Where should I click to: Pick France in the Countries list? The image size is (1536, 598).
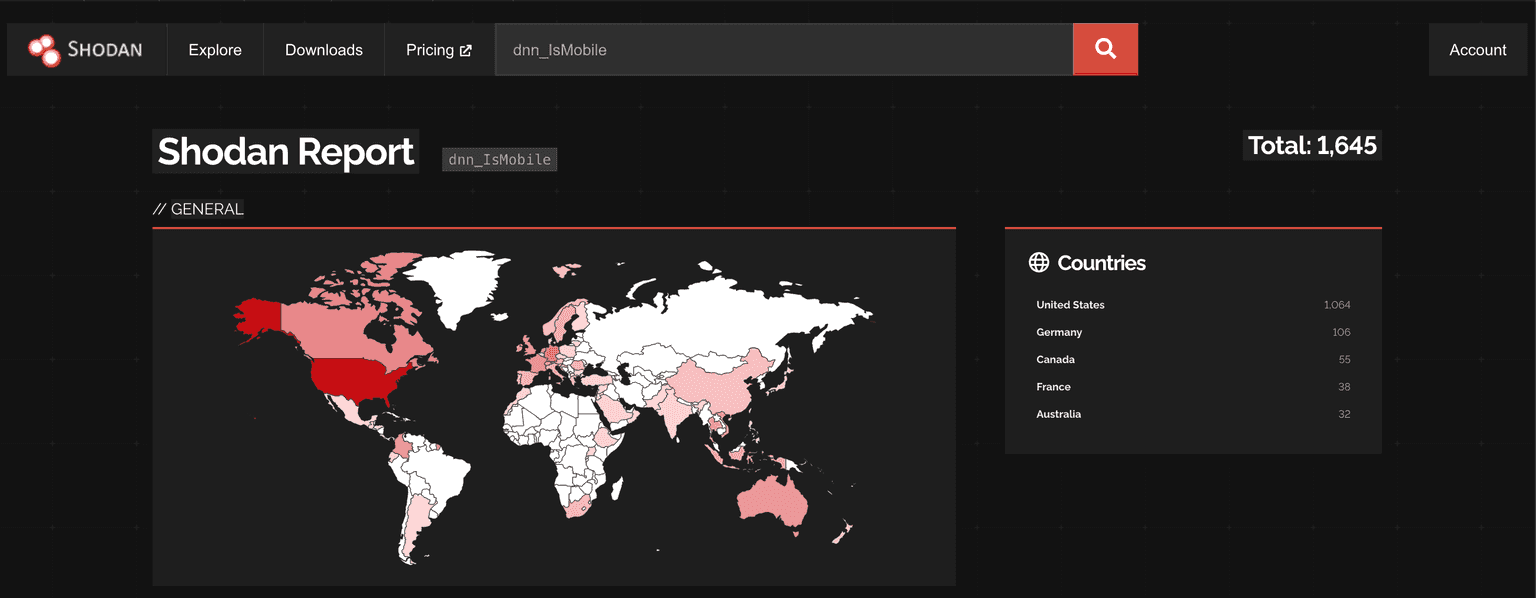click(1053, 387)
